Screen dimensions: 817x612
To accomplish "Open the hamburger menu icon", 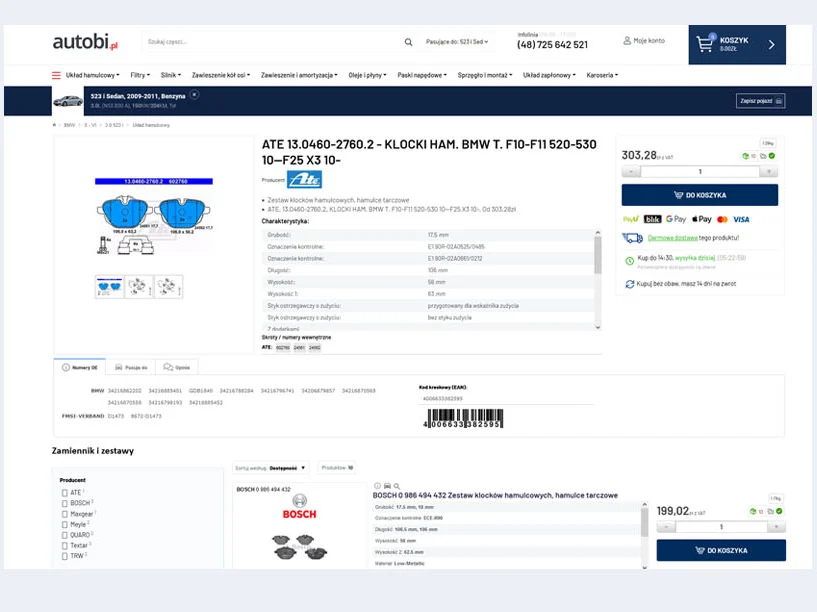I will pos(56,75).
